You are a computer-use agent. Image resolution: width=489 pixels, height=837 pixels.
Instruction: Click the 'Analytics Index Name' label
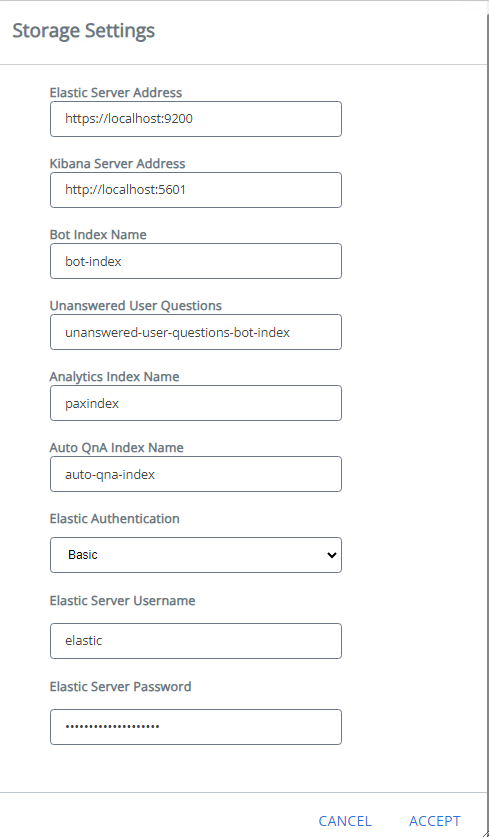[x=114, y=376]
